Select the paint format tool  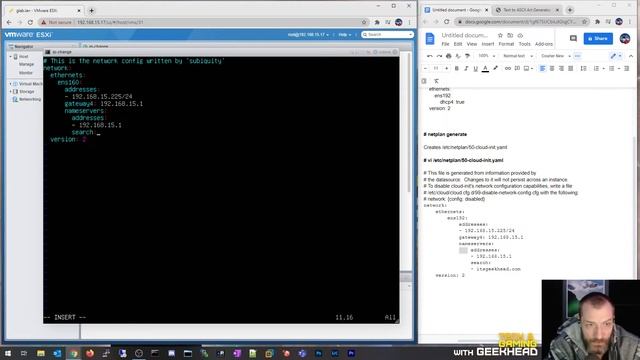[467, 56]
